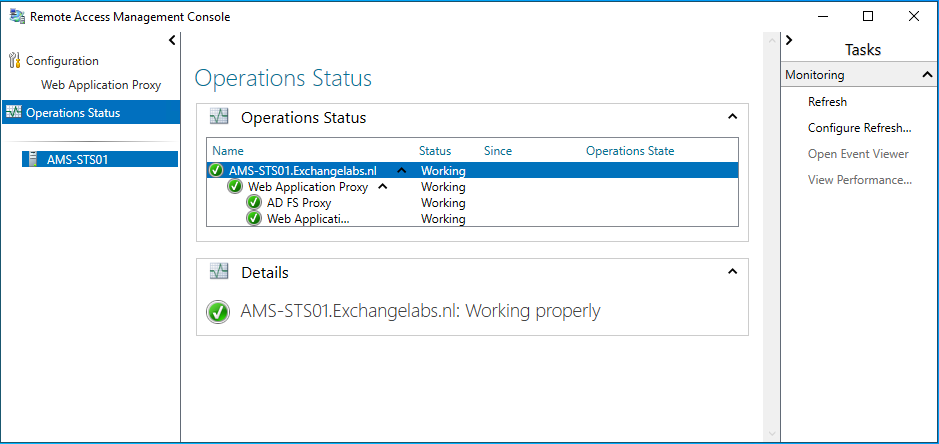
Task: Click the Configuration wrench icon
Action: click(14, 61)
